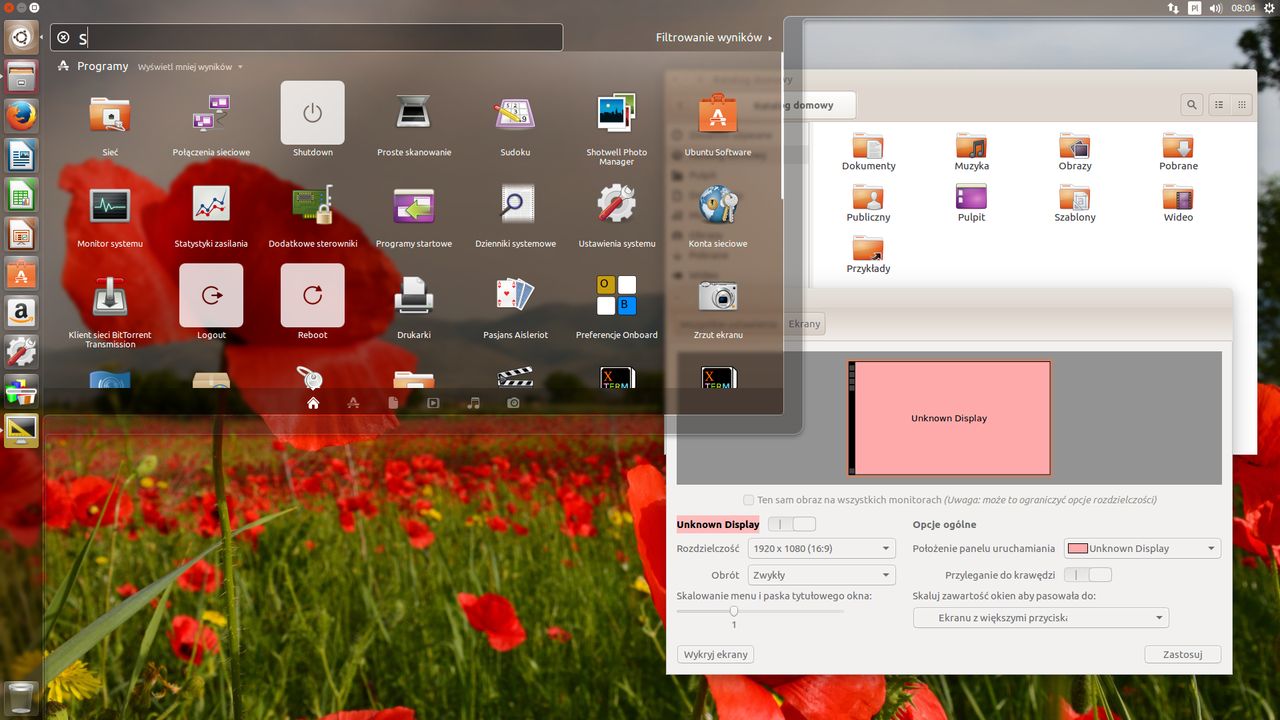Expand Filtrowanie wyników in the Dash

click(714, 38)
